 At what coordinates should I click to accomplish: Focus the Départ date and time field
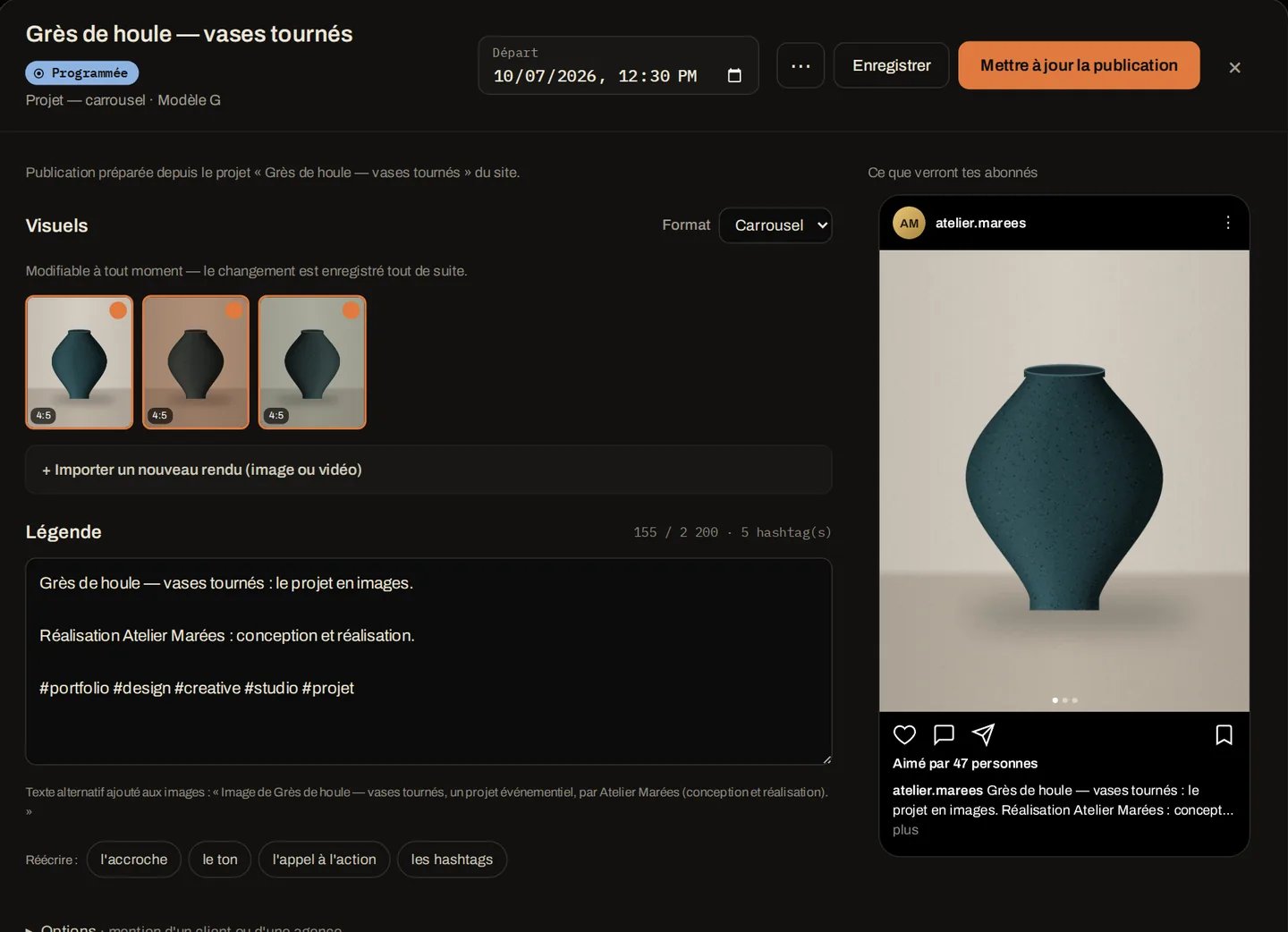(618, 65)
